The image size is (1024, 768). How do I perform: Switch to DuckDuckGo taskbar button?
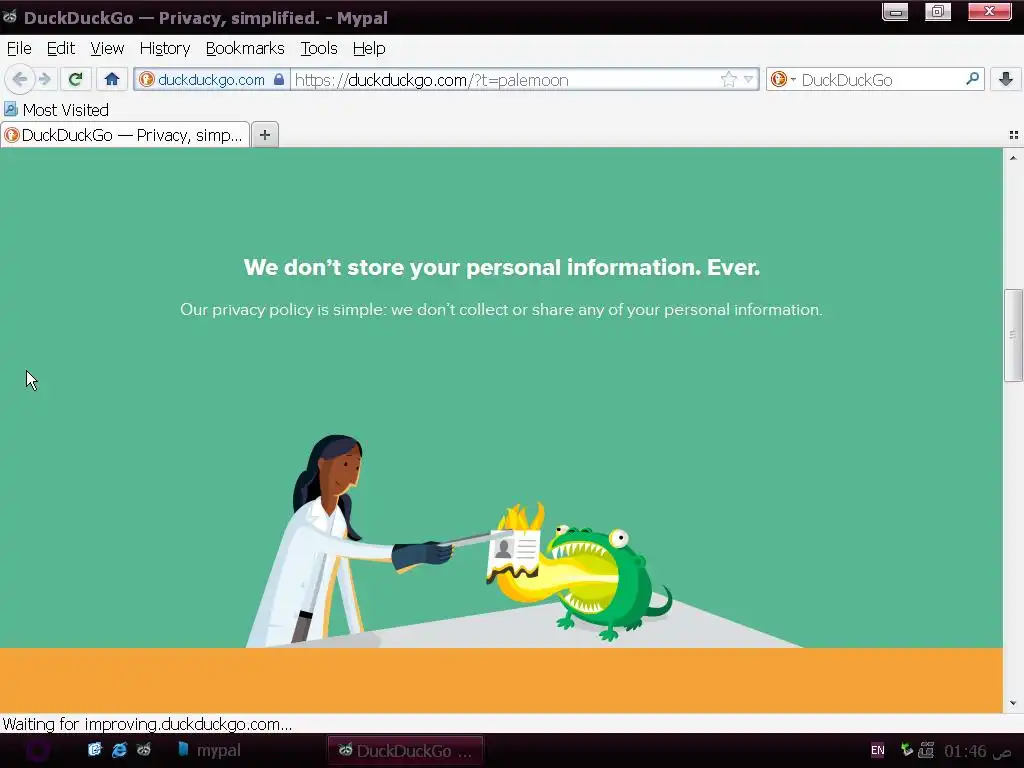click(x=405, y=750)
